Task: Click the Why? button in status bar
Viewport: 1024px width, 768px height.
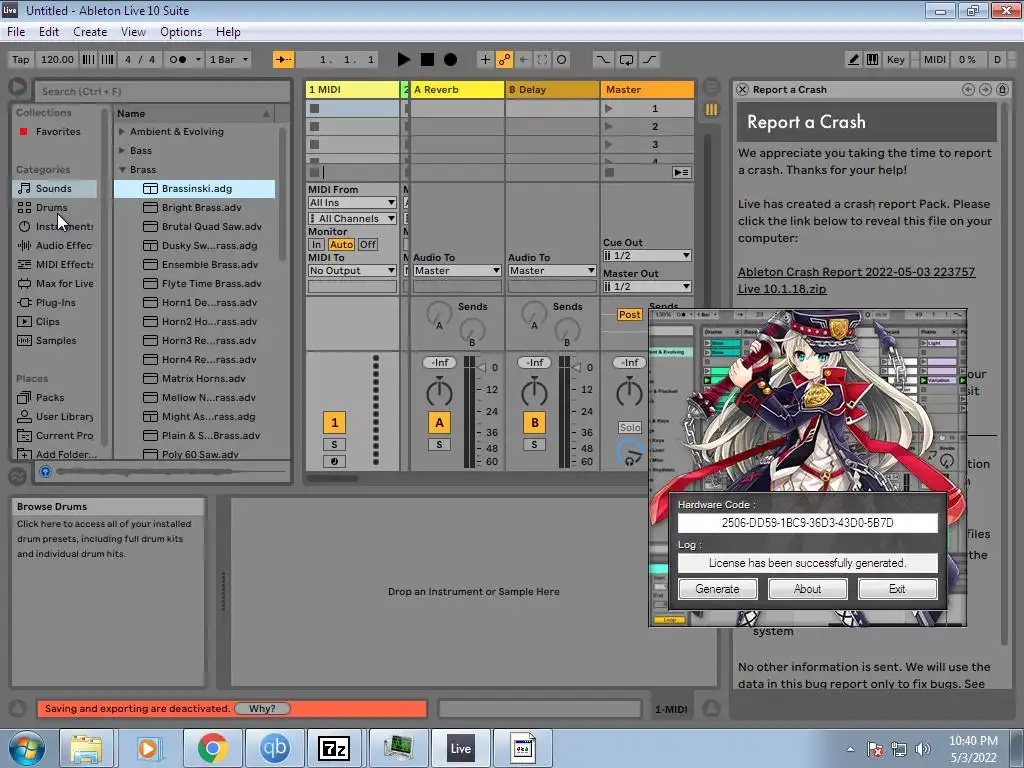Action: pyautogui.click(x=262, y=709)
